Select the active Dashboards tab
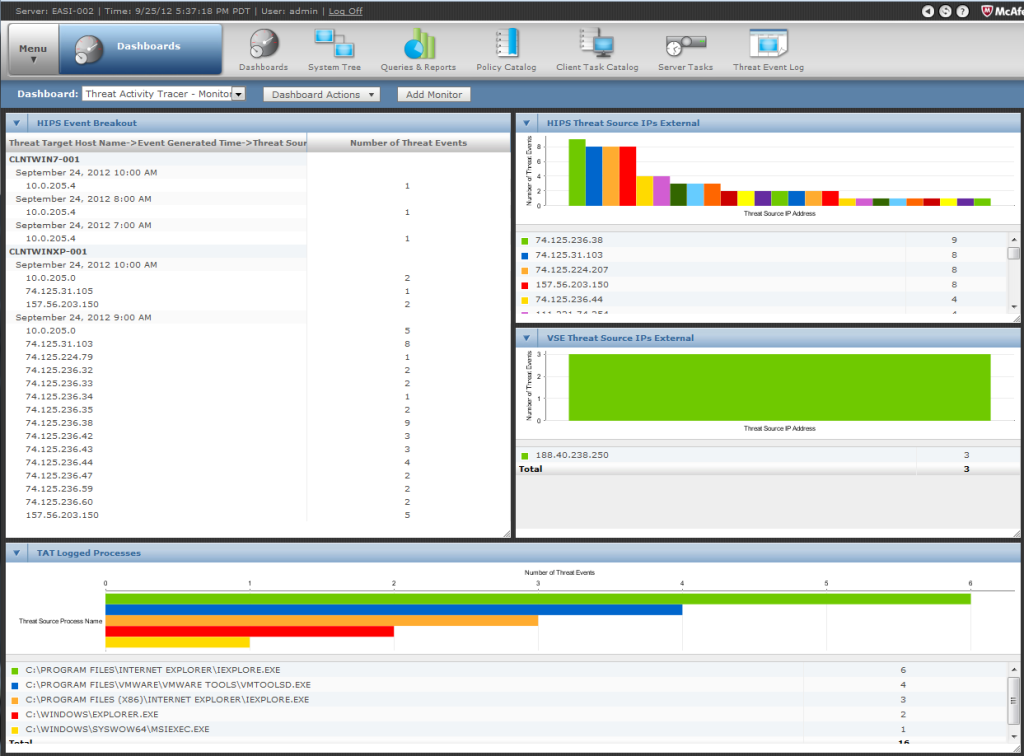 [x=140, y=50]
